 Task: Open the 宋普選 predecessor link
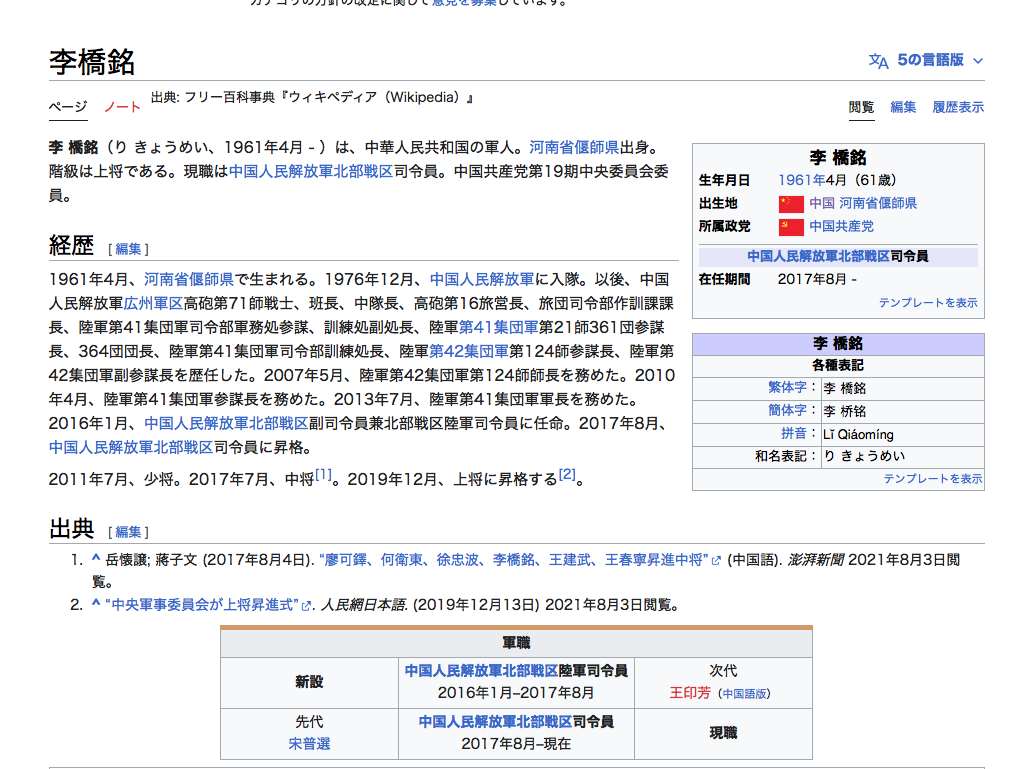coord(309,744)
